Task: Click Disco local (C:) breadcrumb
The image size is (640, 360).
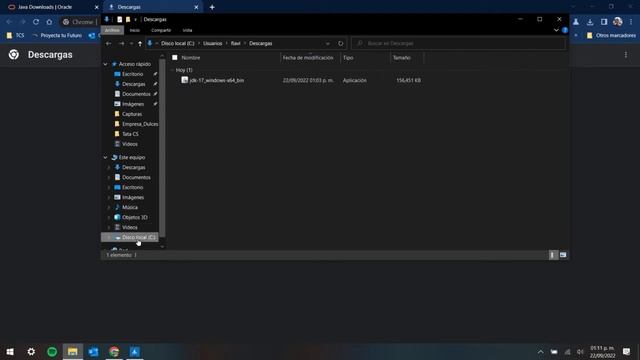Action: 178,43
